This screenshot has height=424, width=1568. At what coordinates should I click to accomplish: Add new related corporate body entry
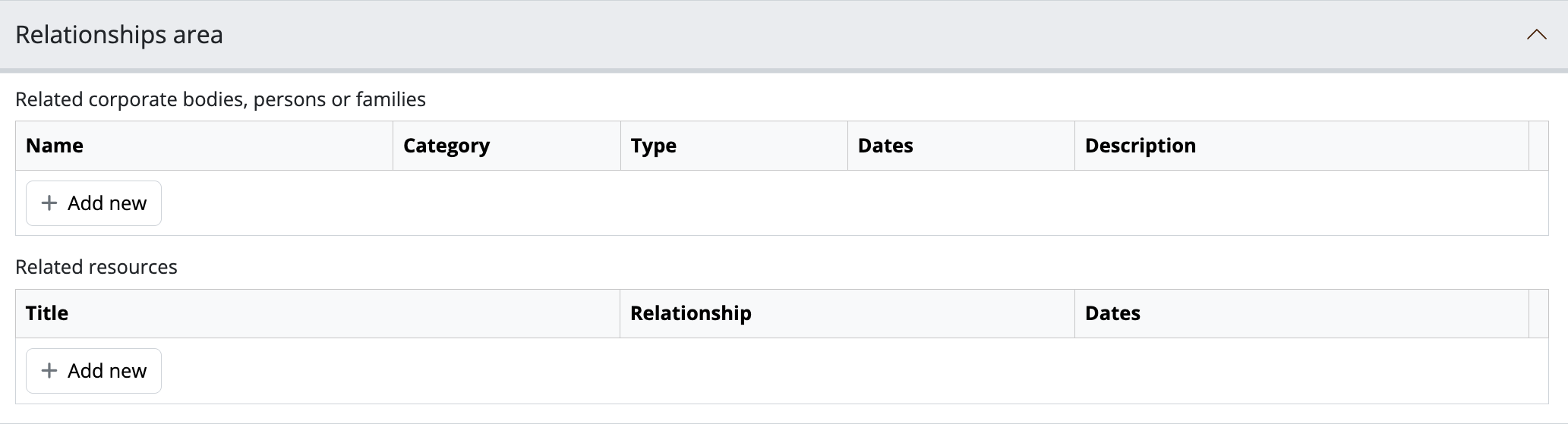(x=93, y=203)
